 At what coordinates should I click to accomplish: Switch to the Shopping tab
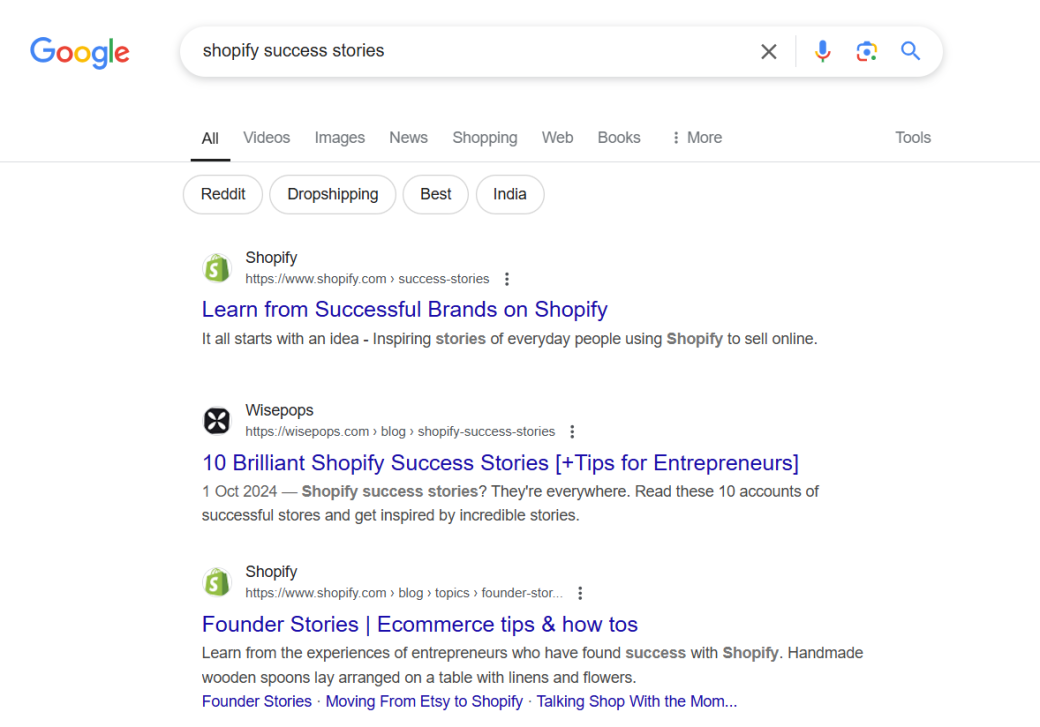pos(484,137)
